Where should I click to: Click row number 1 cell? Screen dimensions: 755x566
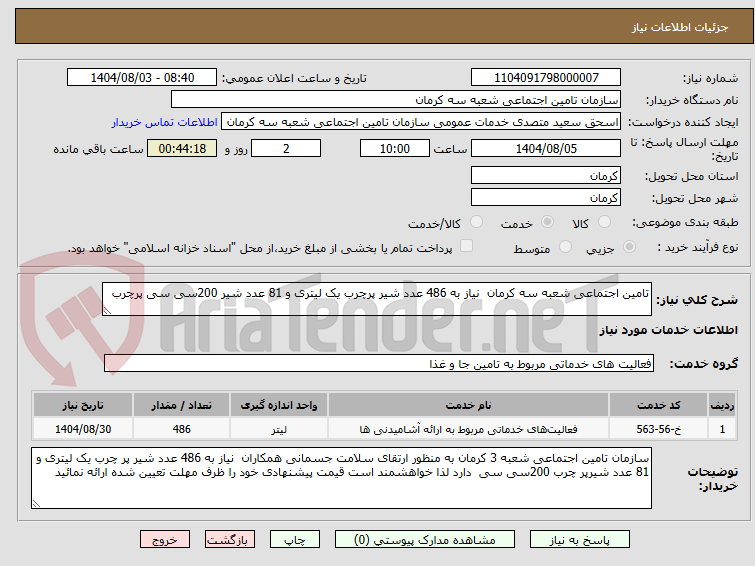(x=722, y=429)
